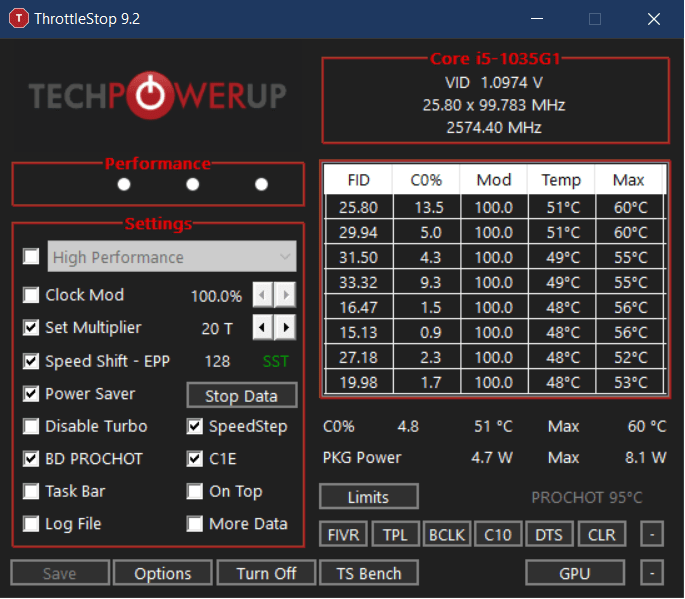Enable the High Performance power plan checkbox

31,256
